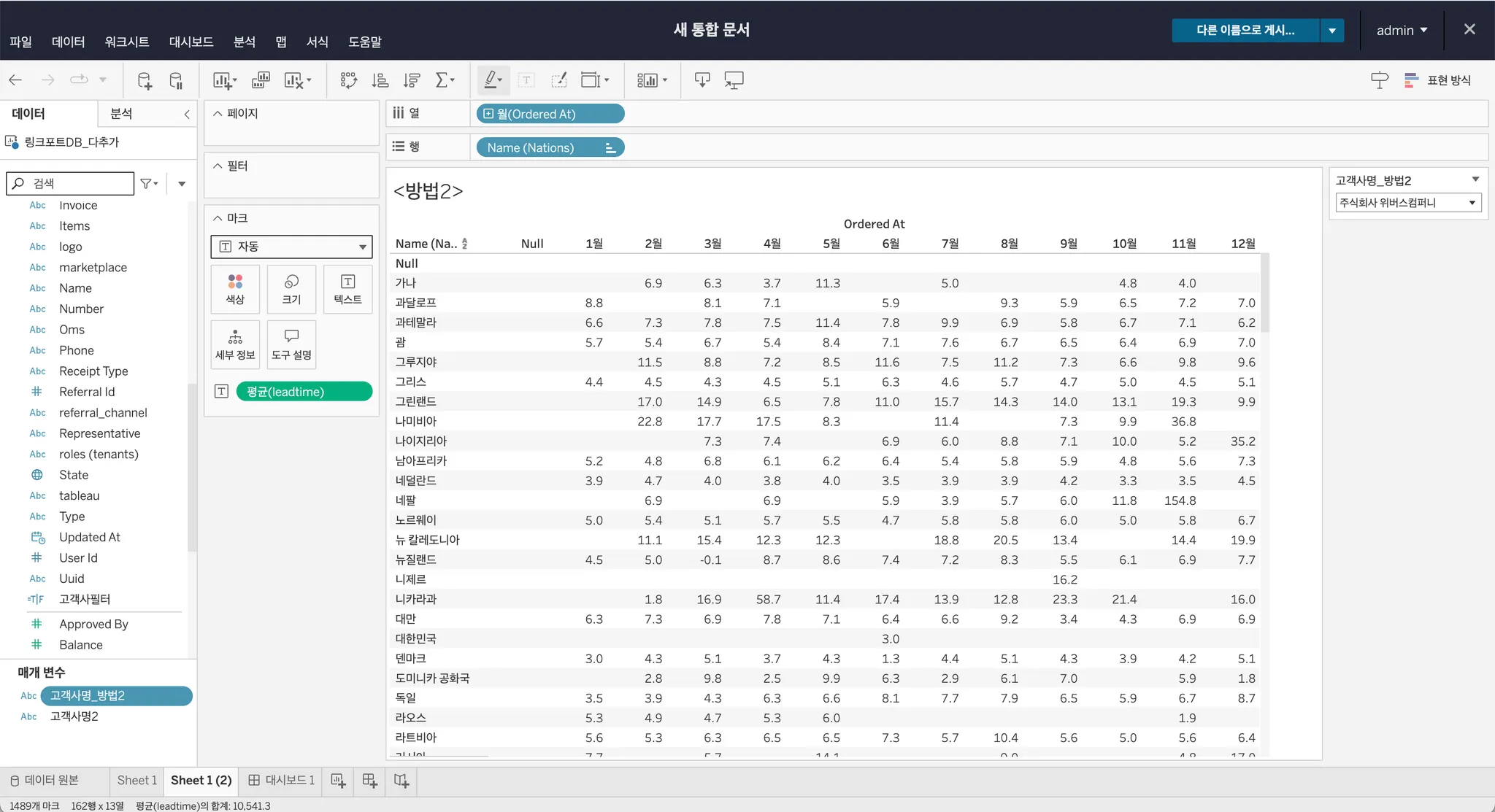Click the undo back arrow icon
Image resolution: width=1495 pixels, height=812 pixels.
(x=15, y=80)
